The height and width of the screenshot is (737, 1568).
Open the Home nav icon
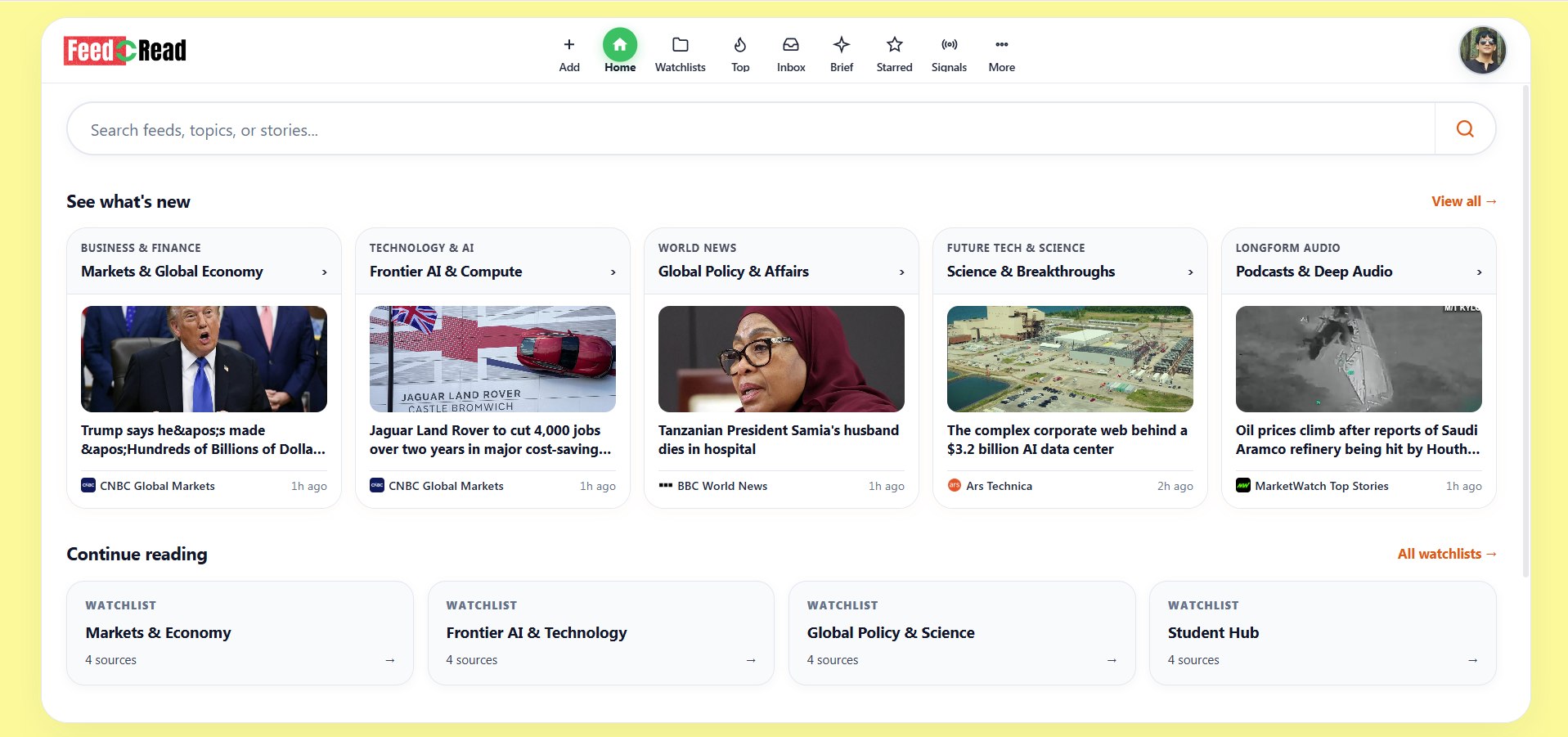click(620, 44)
